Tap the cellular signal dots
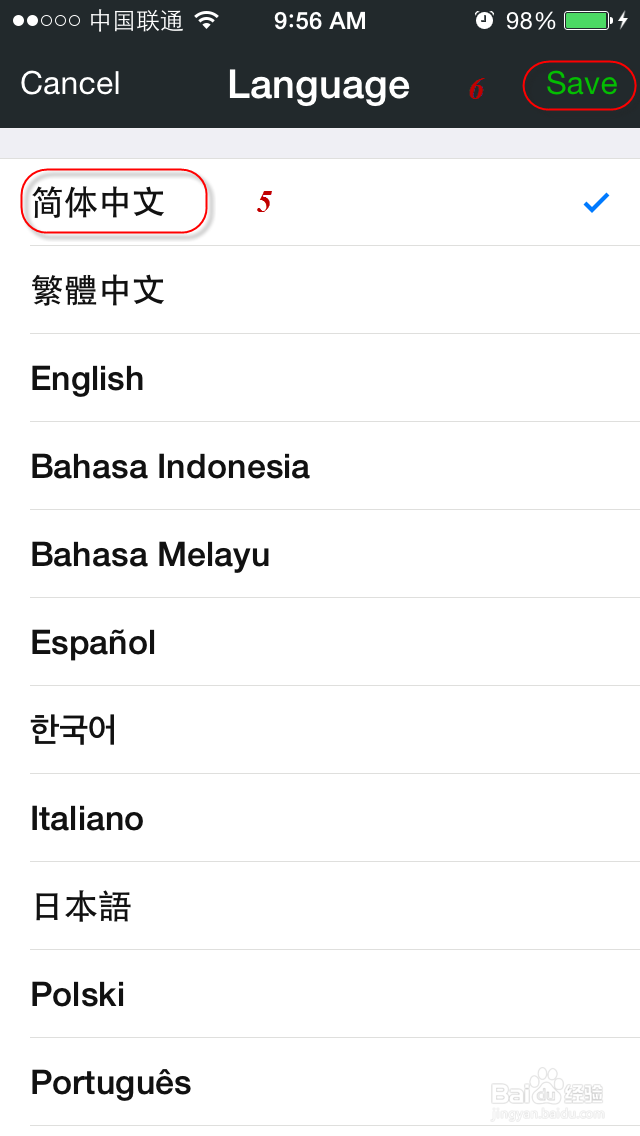This screenshot has height=1136, width=640. [x=46, y=21]
